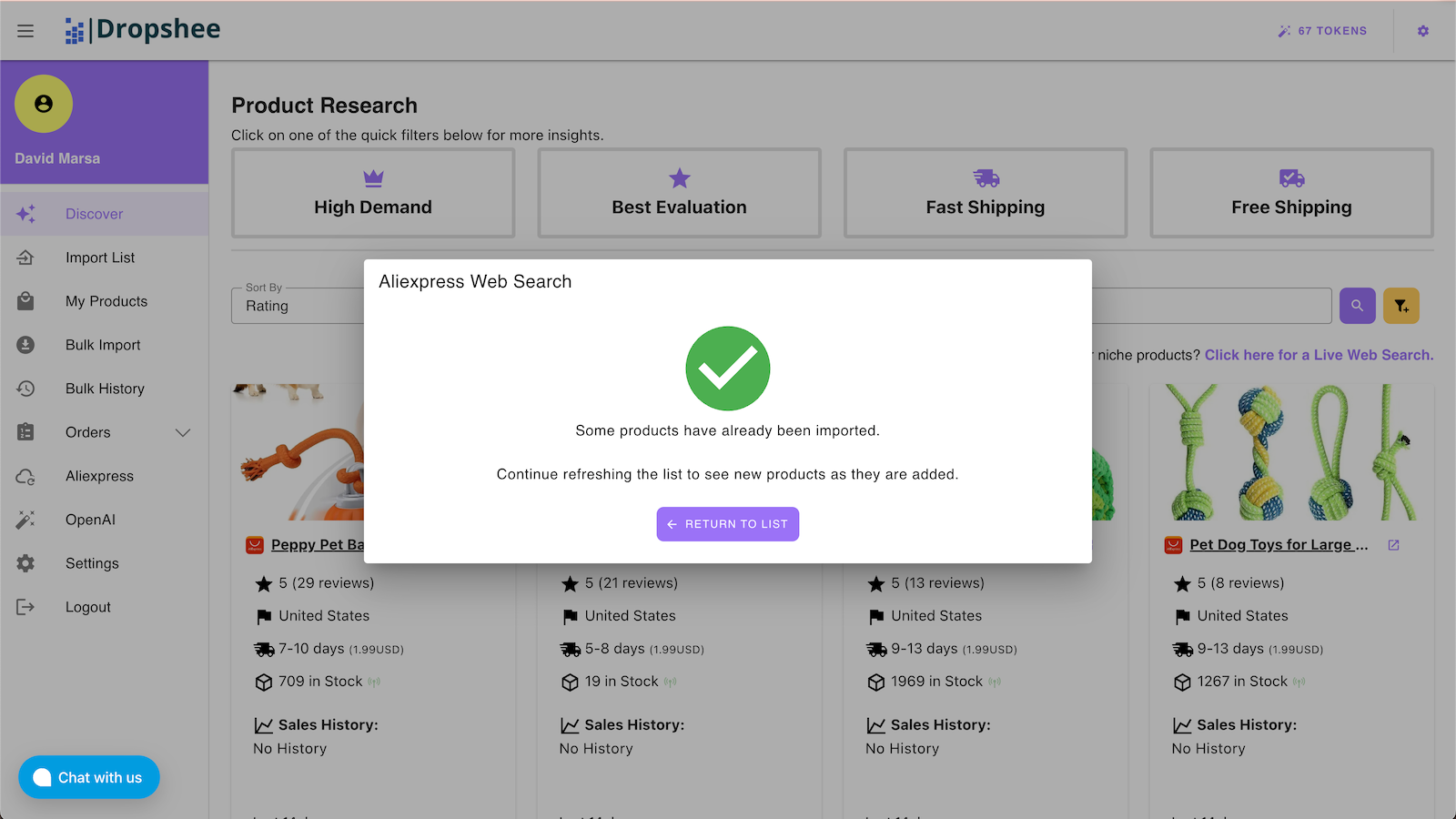Open the Chat with us widget
Viewport: 1456px width, 819px height.
(x=89, y=777)
